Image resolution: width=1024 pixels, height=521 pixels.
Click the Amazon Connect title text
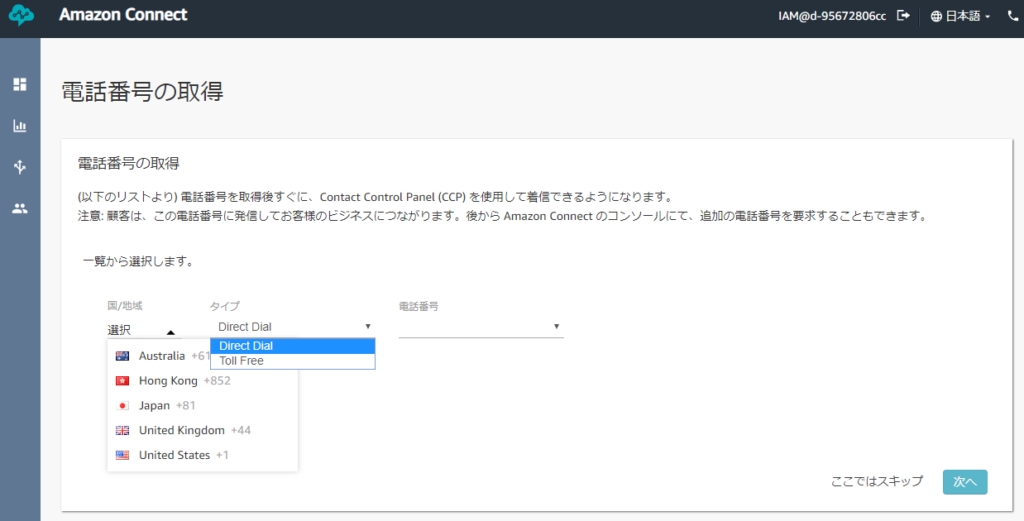[x=123, y=14]
